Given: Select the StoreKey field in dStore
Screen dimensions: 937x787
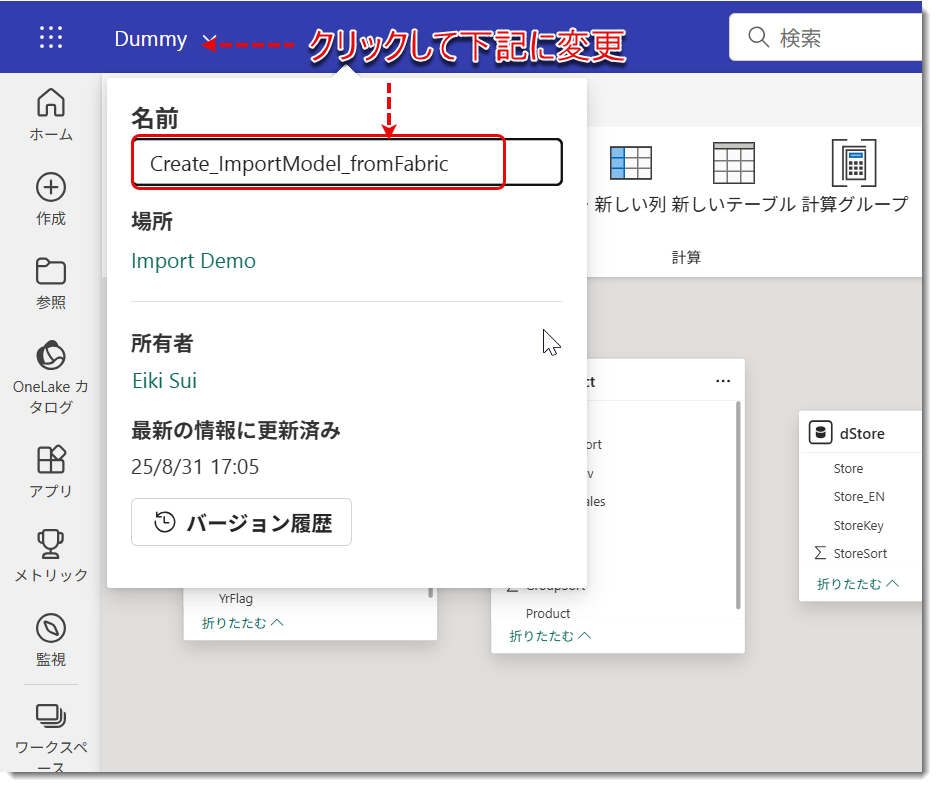Looking at the screenshot, I should click(858, 525).
